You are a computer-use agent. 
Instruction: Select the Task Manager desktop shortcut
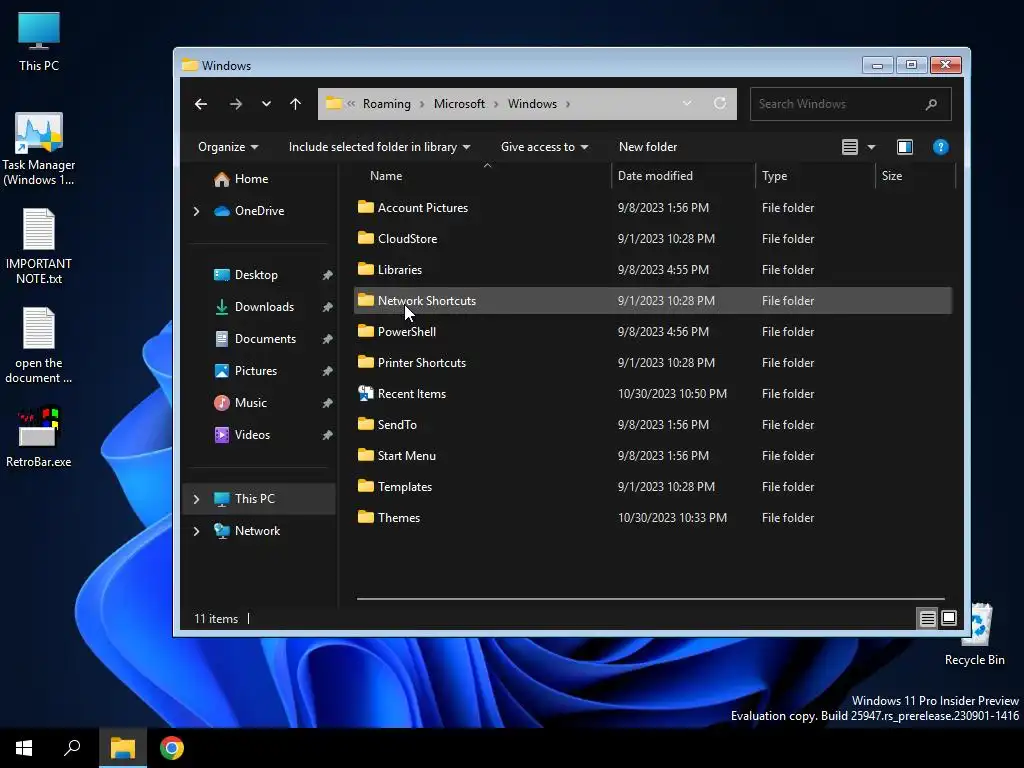coord(39,149)
